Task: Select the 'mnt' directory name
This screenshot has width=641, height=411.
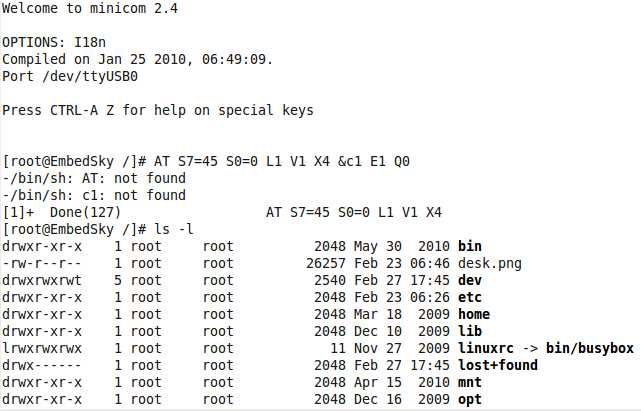Action: click(469, 382)
